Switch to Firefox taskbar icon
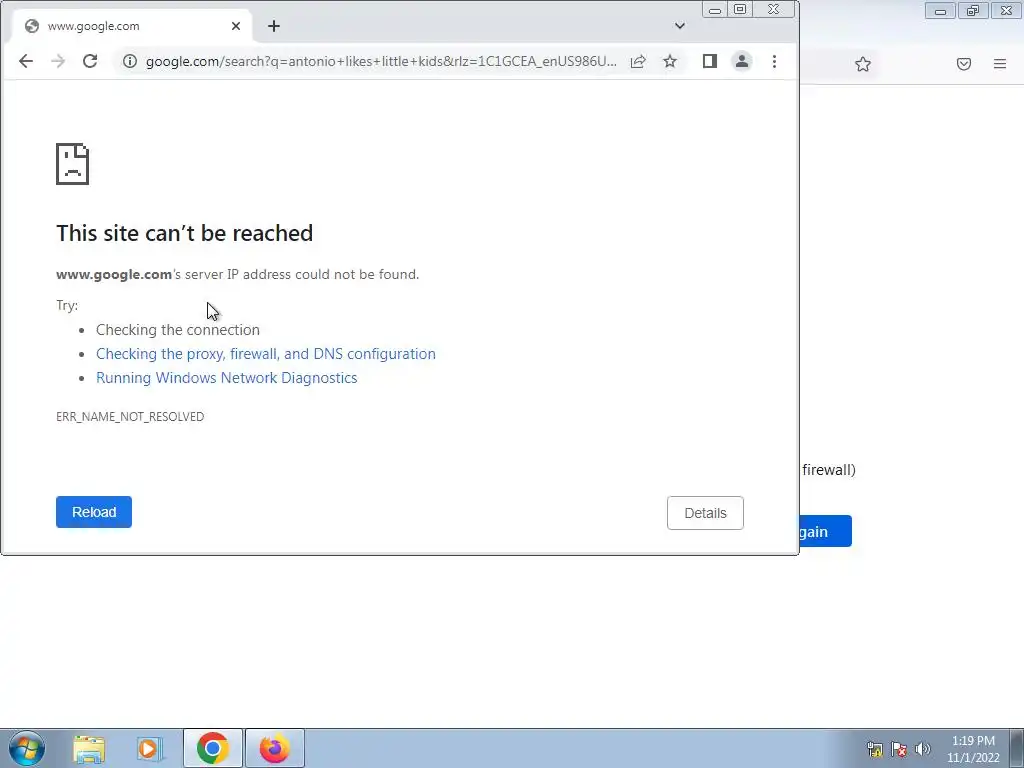Image resolution: width=1024 pixels, height=768 pixels. click(x=275, y=748)
